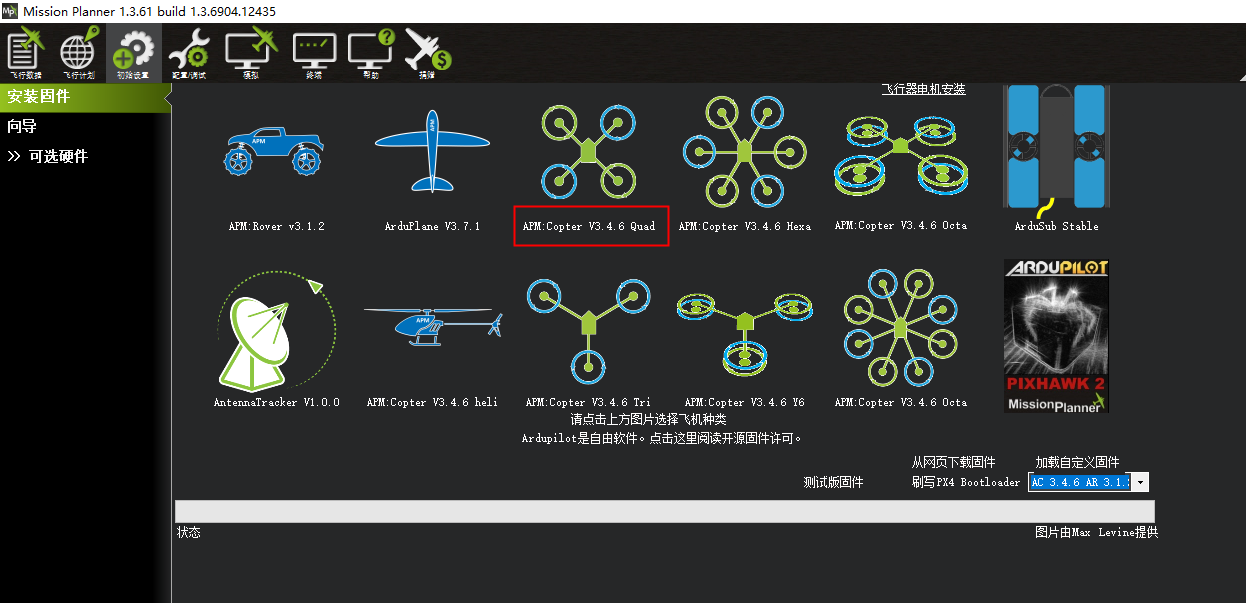Screen dimensions: 1246x603
Task: Open the Help (帮助) icon
Action: (372, 54)
